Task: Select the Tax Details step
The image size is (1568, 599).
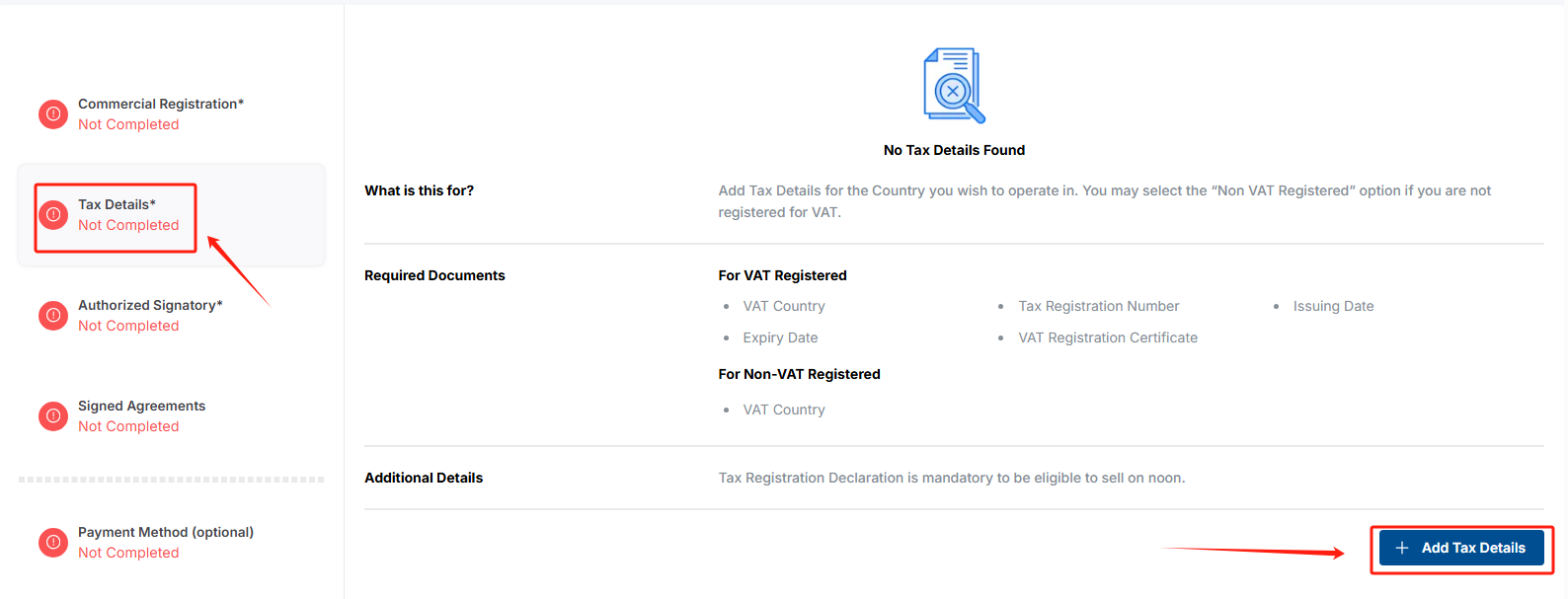Action: [117, 204]
